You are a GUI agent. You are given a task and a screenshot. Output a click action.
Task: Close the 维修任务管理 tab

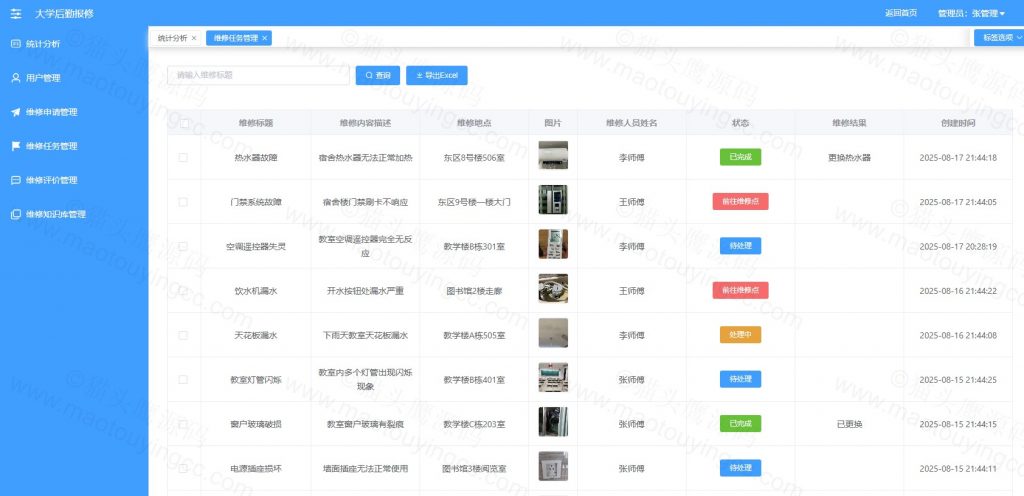tap(264, 39)
